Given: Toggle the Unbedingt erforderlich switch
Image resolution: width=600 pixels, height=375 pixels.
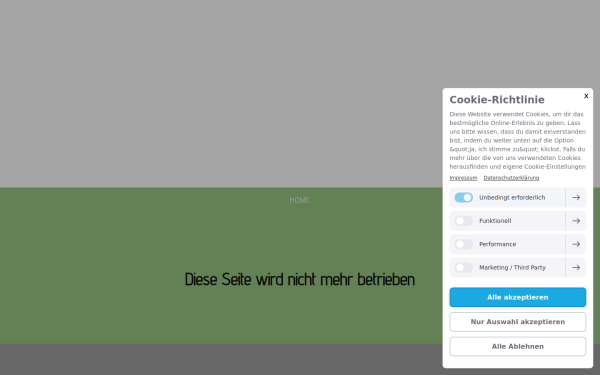Looking at the screenshot, I should pos(463,197).
